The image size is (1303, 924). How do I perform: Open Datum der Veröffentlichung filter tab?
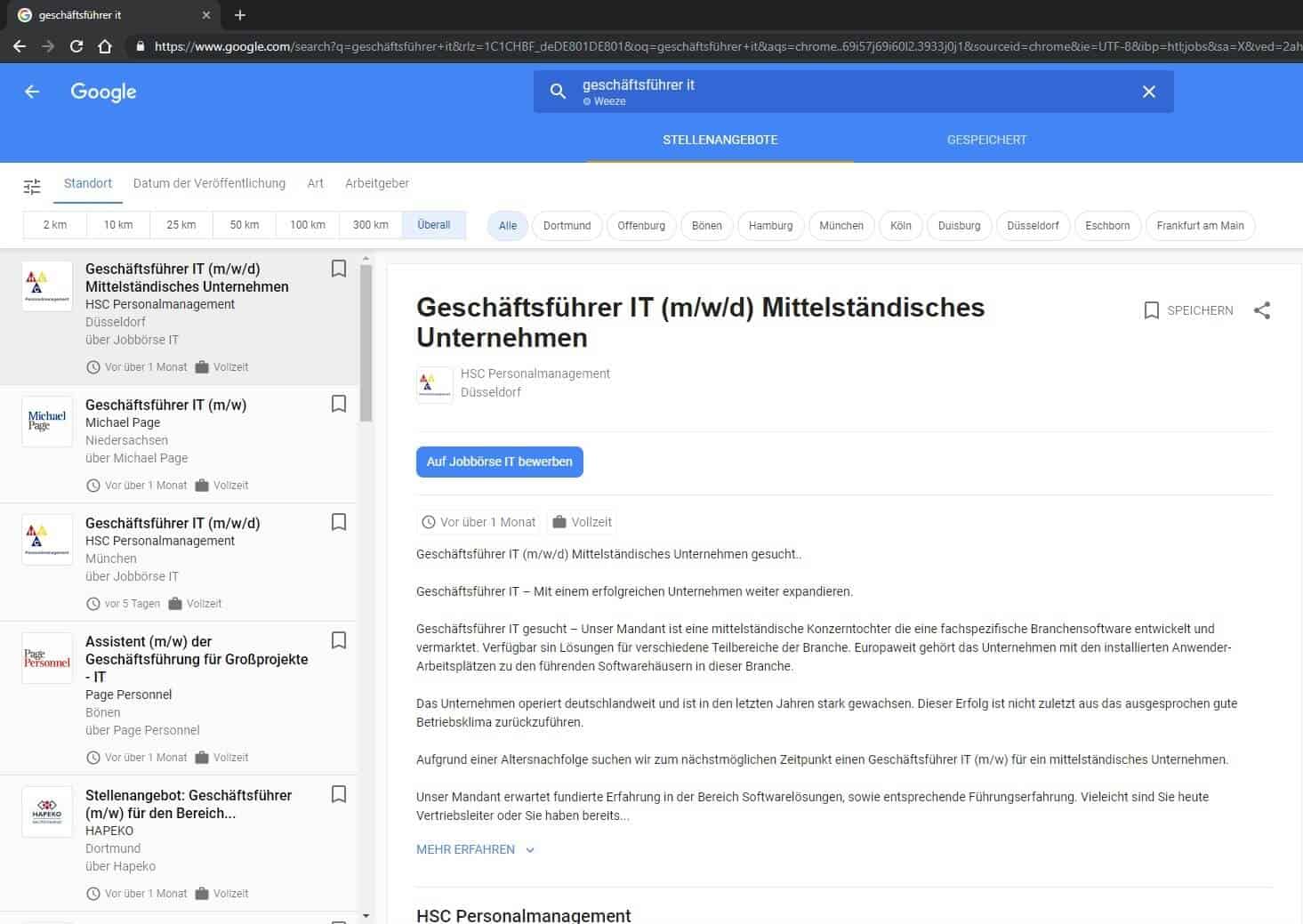209,183
